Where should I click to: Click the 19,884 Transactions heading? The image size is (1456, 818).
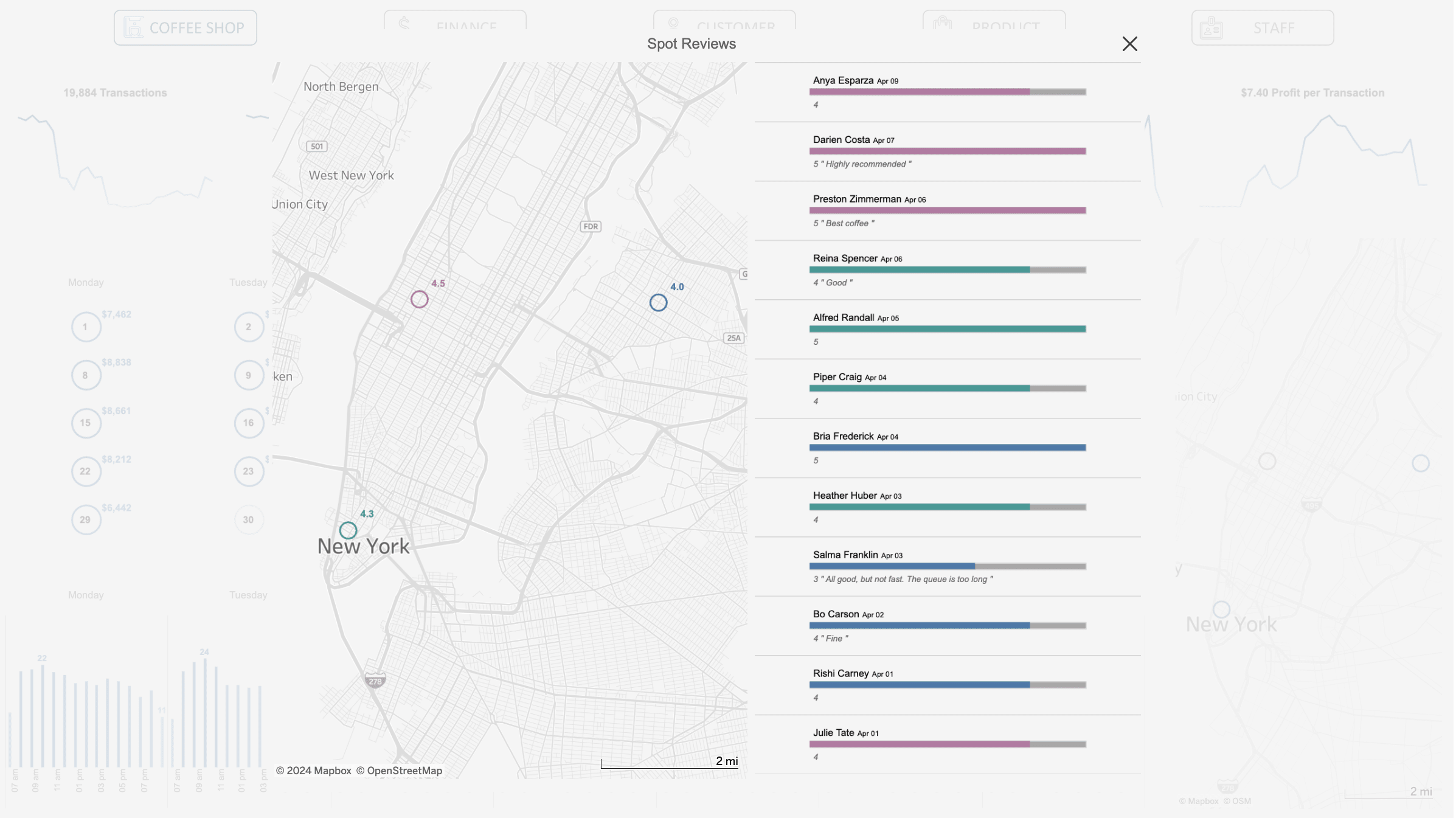pyautogui.click(x=115, y=92)
